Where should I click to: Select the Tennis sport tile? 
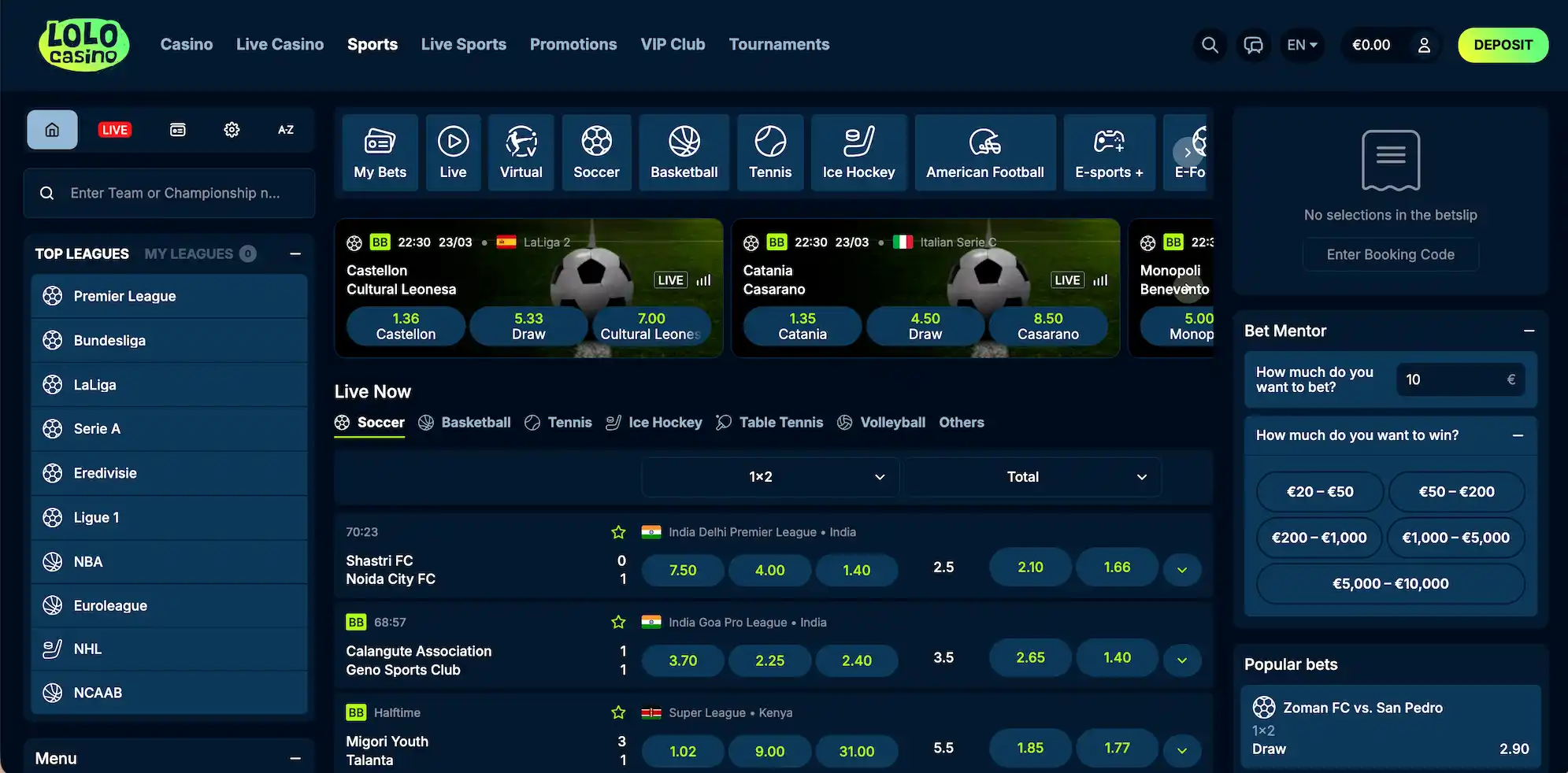(x=770, y=153)
